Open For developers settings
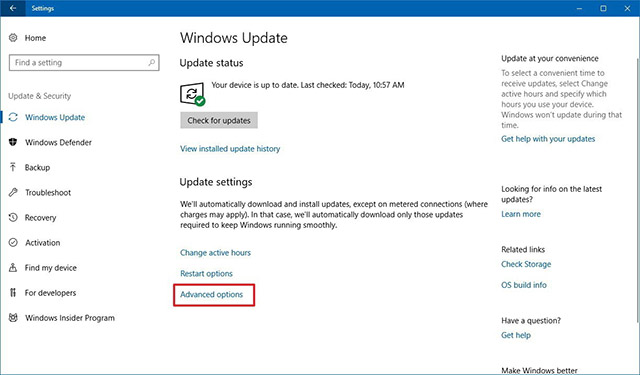This screenshot has width=640, height=375. [50, 293]
